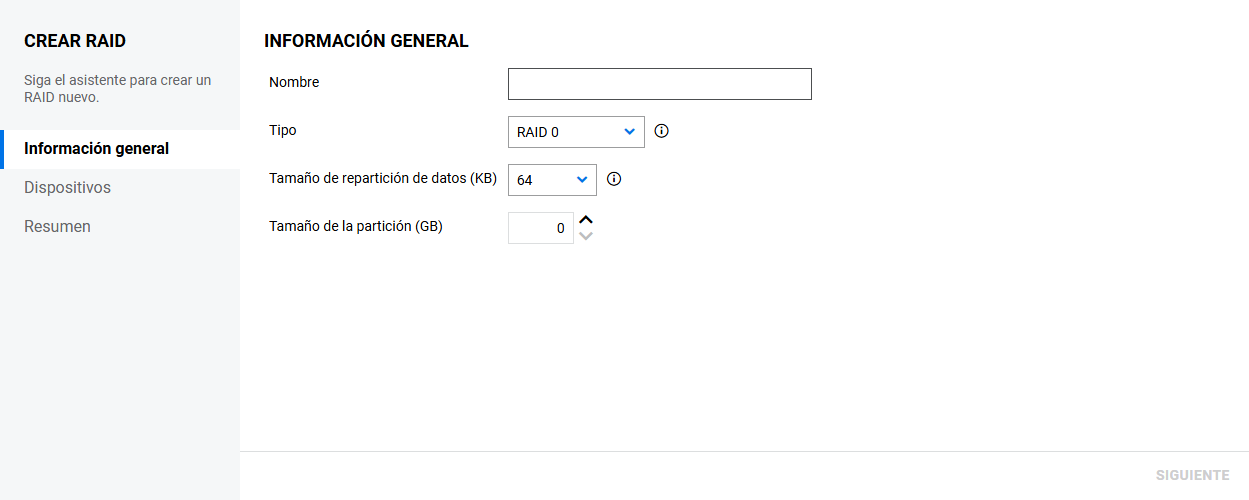1249x500 pixels.
Task: Click the info icon beside stripe size dropdown
Action: coord(614,180)
